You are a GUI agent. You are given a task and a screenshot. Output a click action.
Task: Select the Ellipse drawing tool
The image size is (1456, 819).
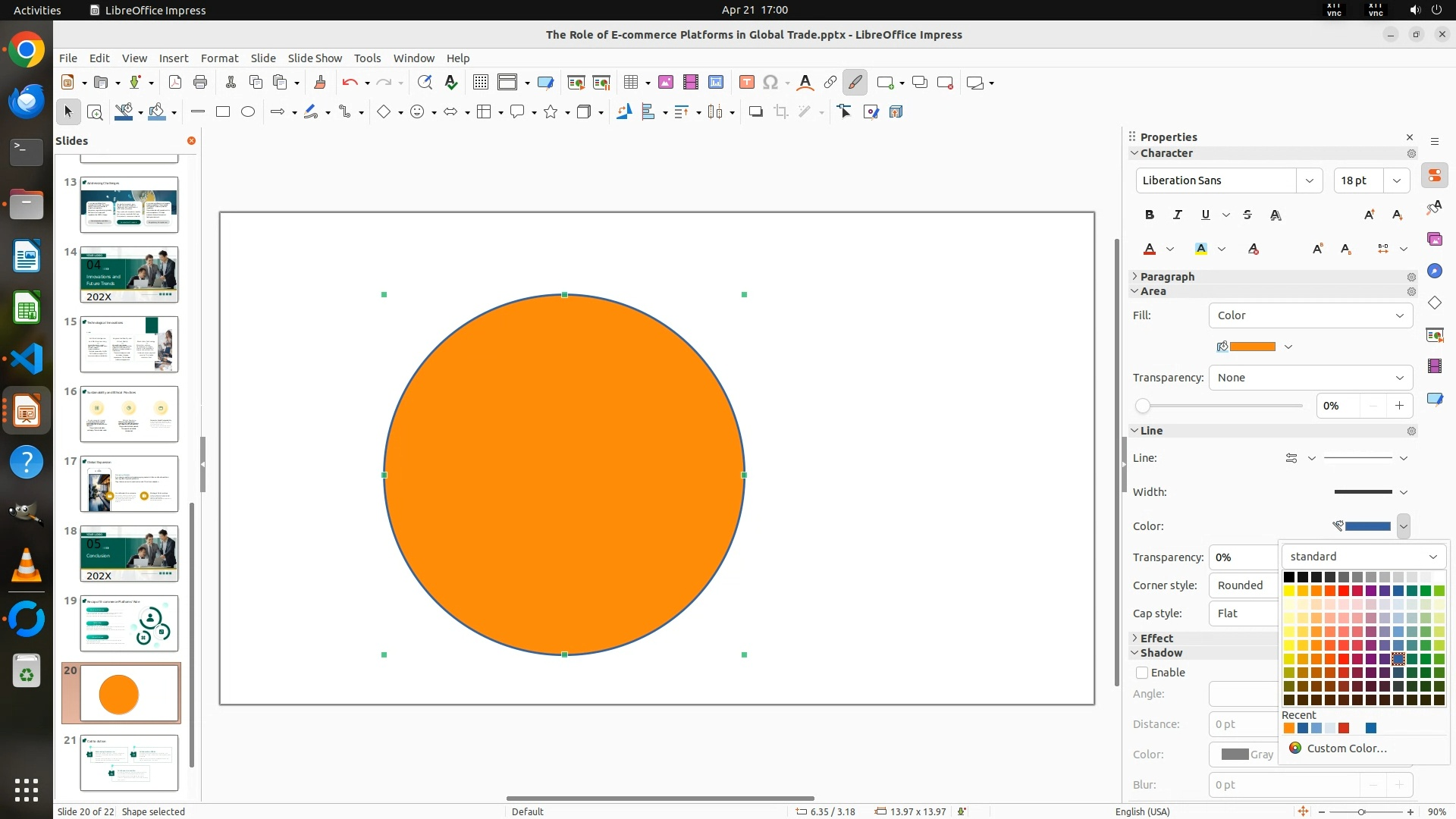(248, 112)
